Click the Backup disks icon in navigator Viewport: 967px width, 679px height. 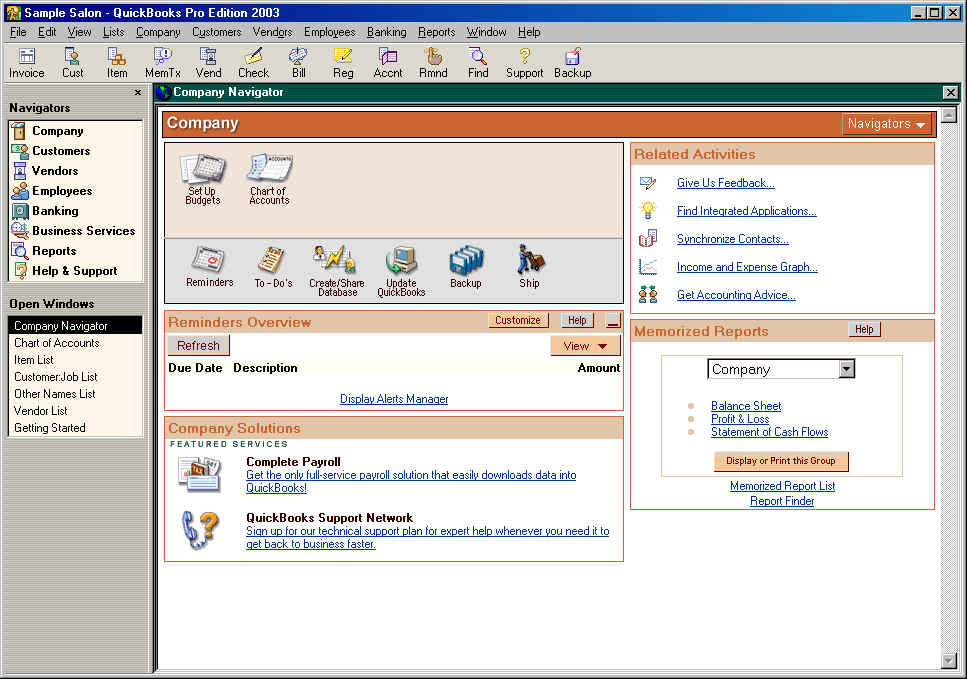[x=466, y=266]
